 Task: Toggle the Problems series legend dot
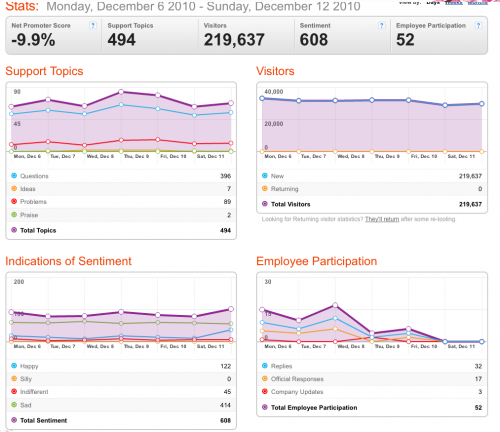[14, 201]
